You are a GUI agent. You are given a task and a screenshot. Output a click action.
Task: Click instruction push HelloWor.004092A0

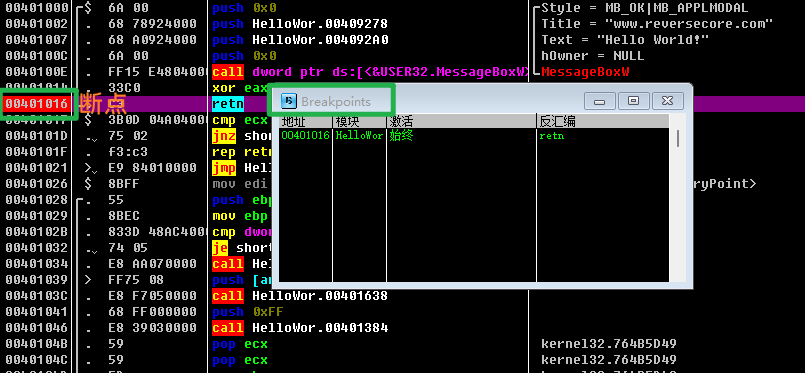[300, 40]
